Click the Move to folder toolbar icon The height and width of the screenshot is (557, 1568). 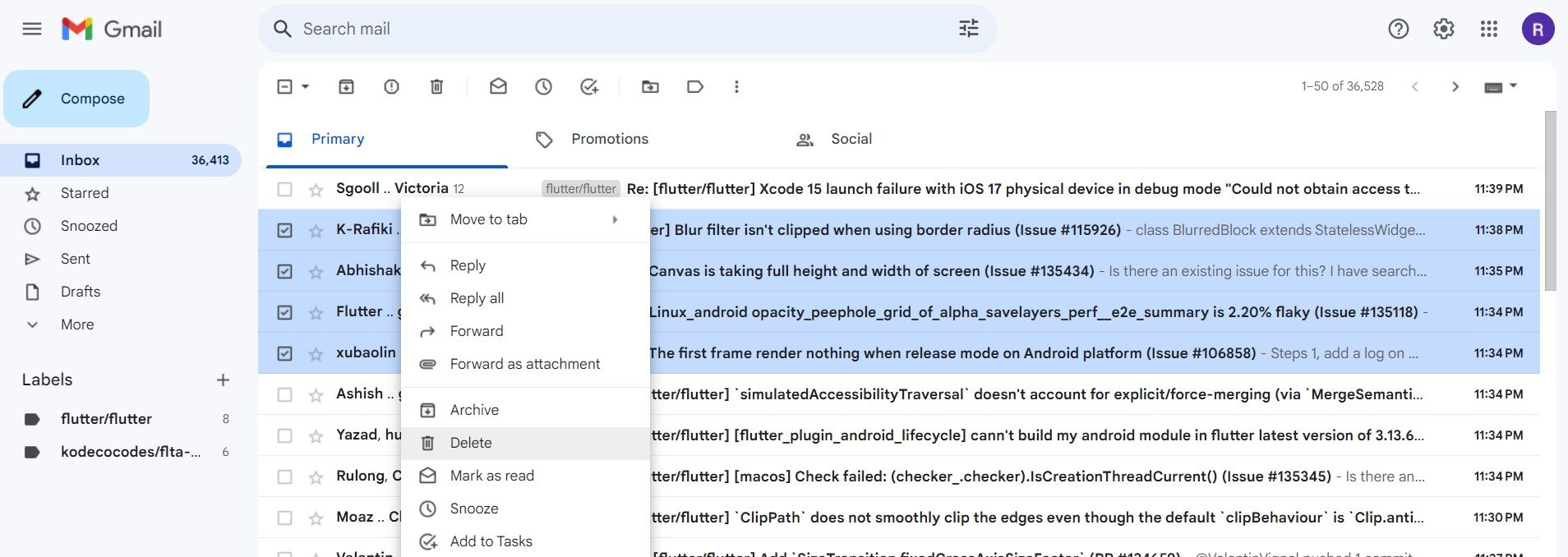click(650, 86)
